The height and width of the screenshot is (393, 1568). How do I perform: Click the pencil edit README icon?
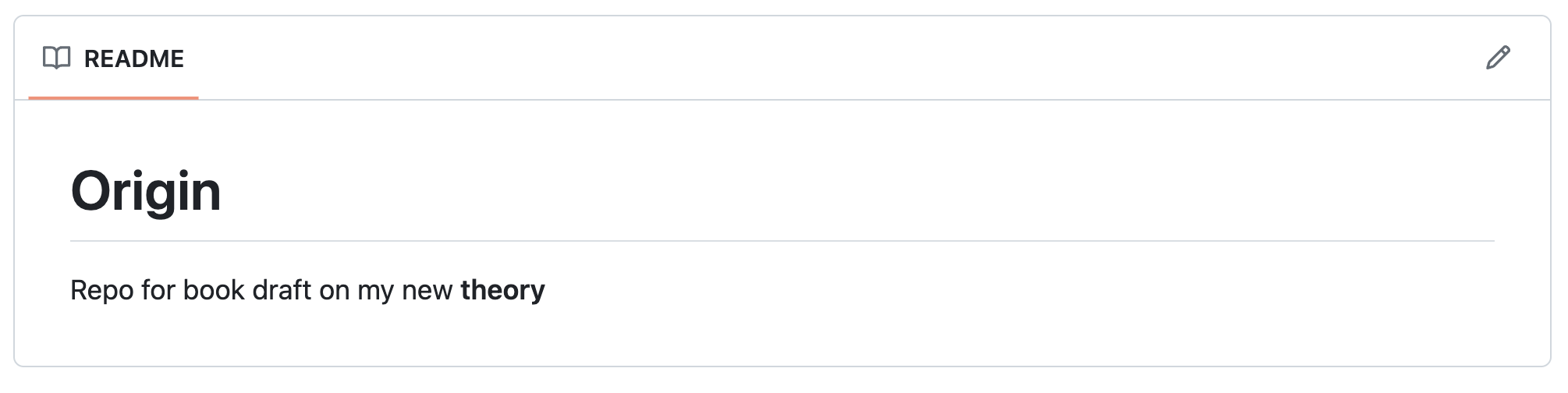(1497, 58)
